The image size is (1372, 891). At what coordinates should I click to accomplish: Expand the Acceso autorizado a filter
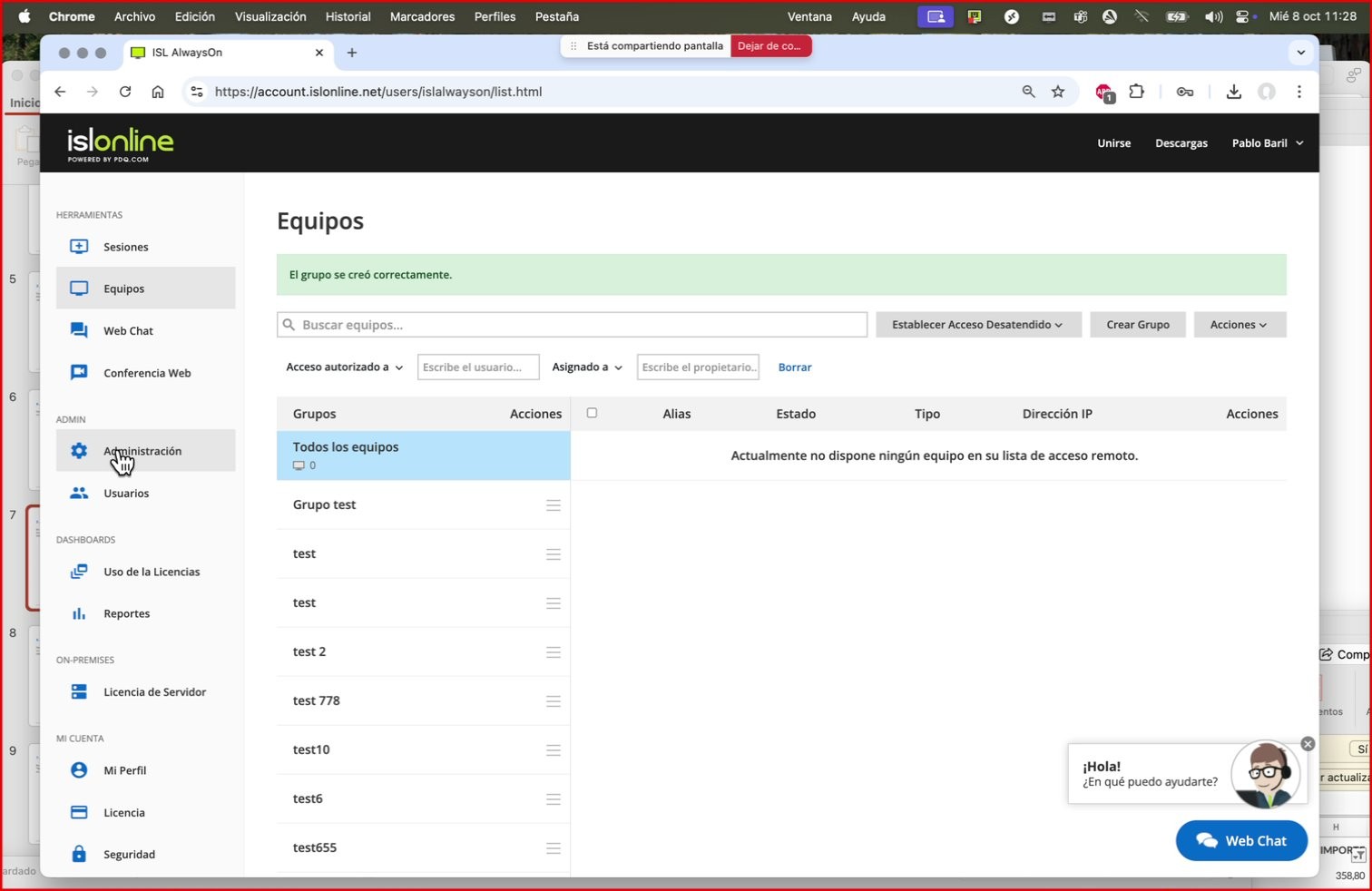coord(344,367)
